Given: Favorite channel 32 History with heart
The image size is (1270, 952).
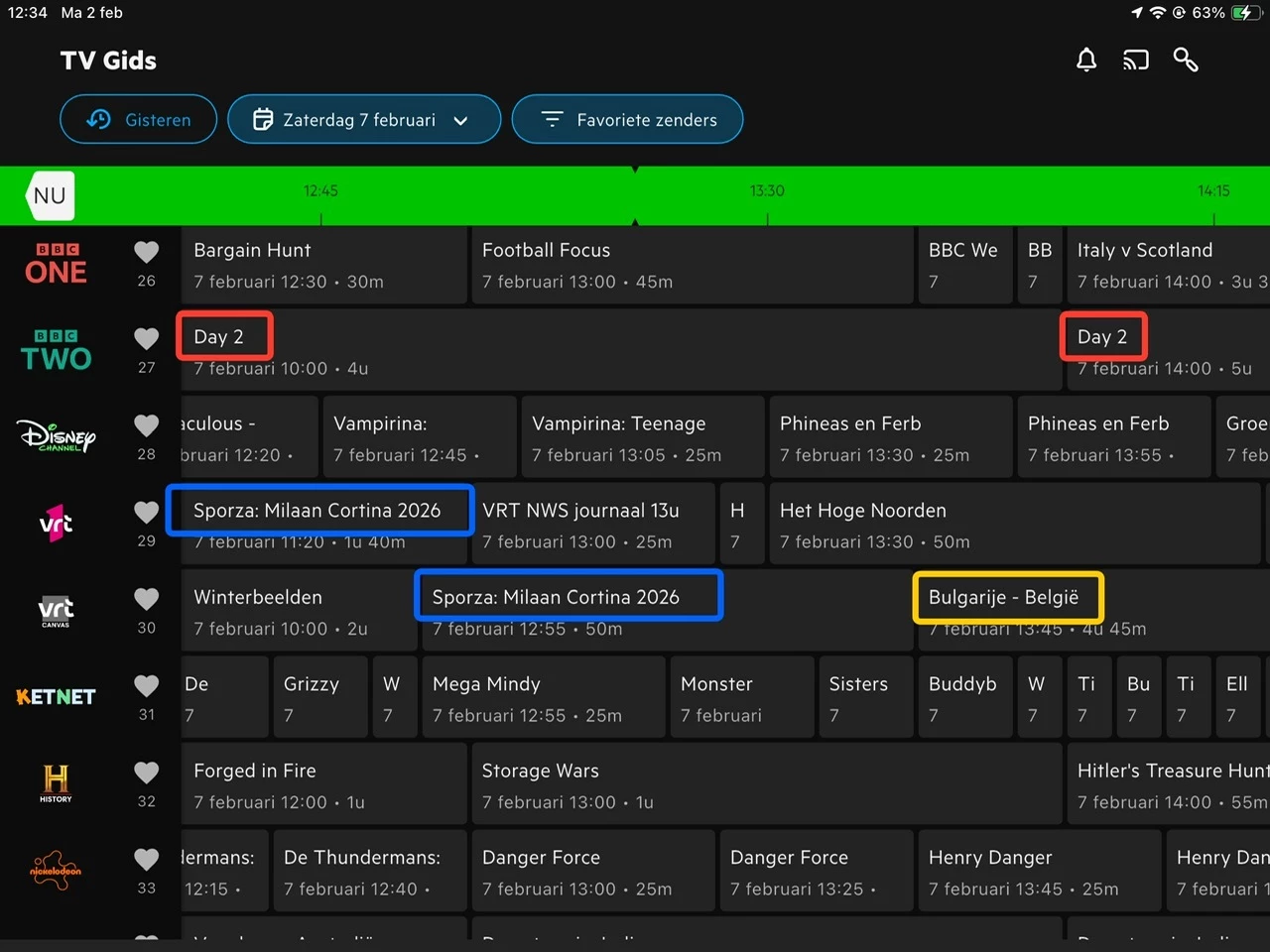Looking at the screenshot, I should [147, 773].
